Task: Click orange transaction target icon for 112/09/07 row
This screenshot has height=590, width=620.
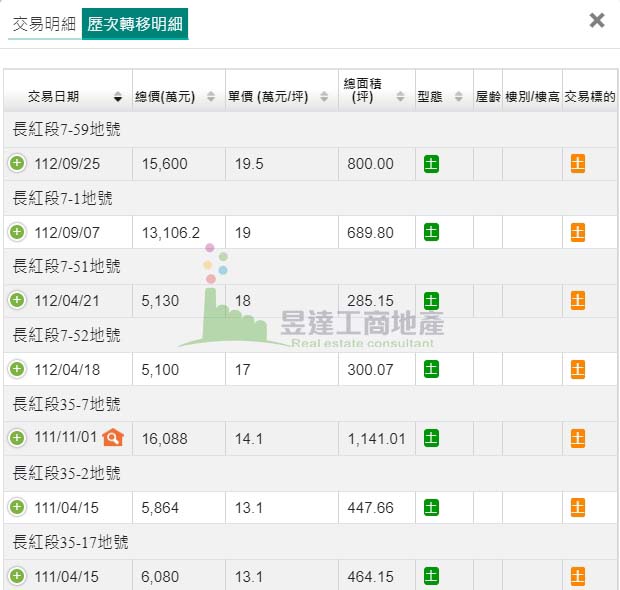Action: coord(578,232)
